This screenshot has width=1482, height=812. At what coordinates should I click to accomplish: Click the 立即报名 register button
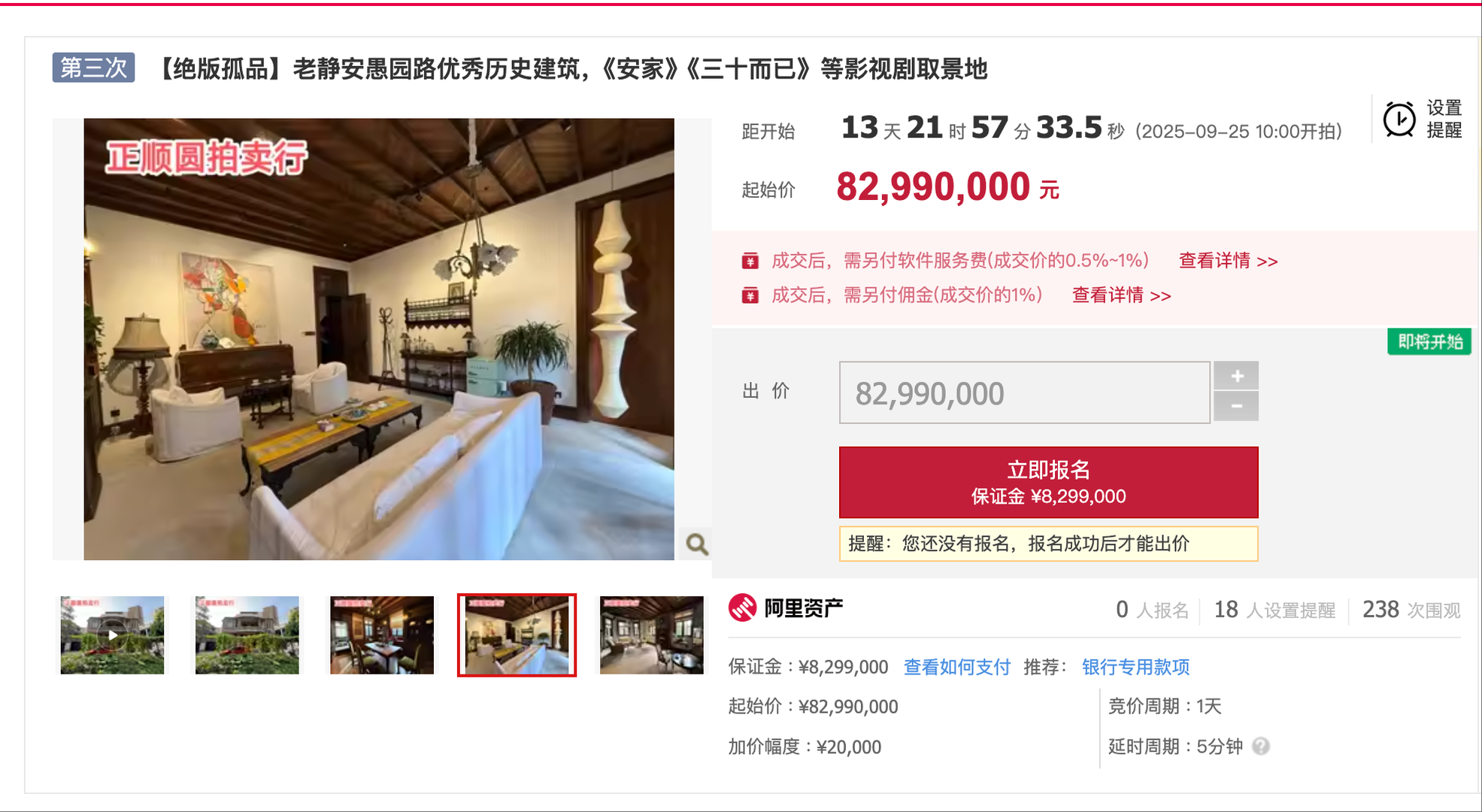[x=1048, y=482]
